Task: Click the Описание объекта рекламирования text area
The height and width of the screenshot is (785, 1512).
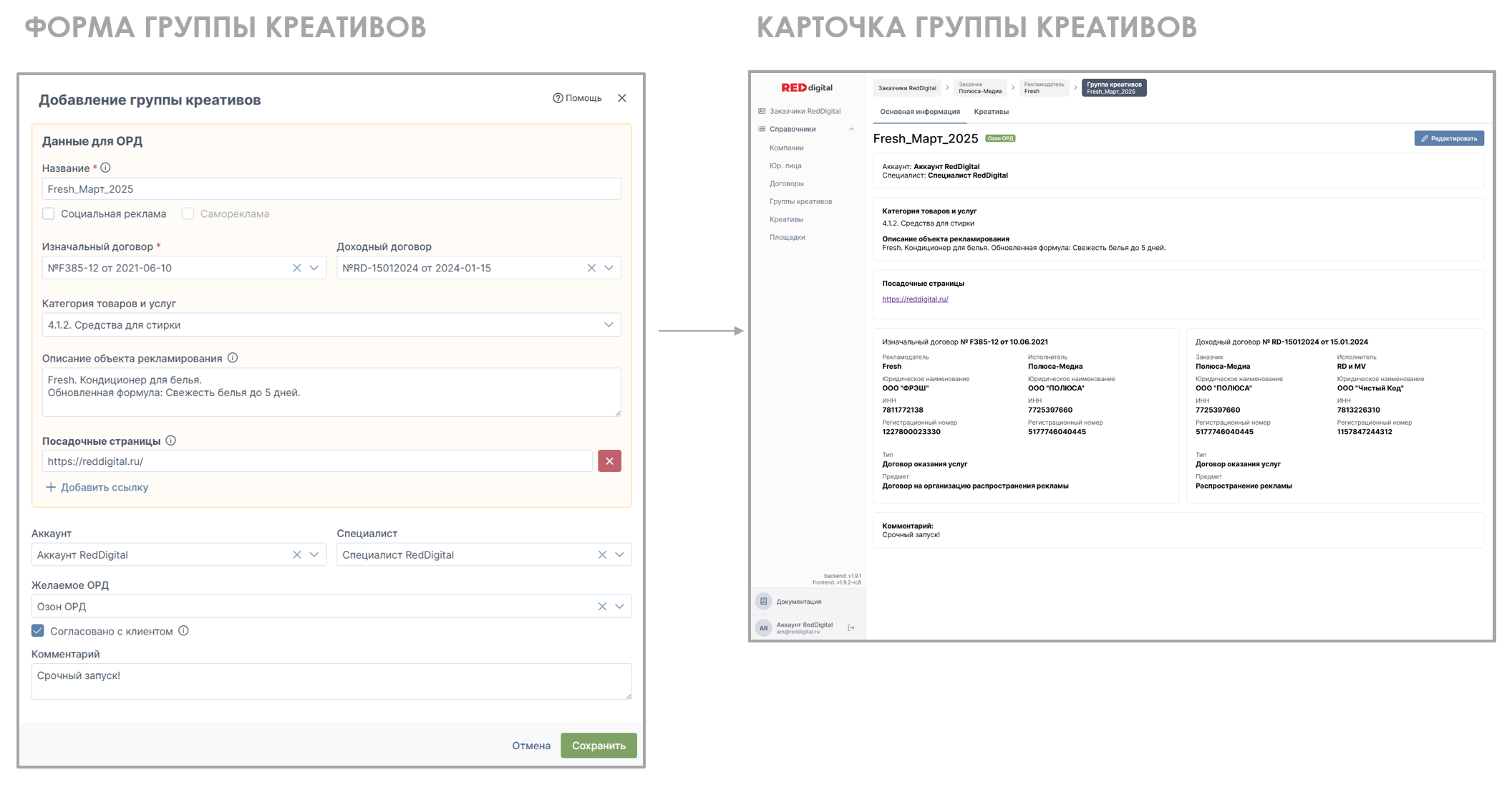Action: [331, 393]
